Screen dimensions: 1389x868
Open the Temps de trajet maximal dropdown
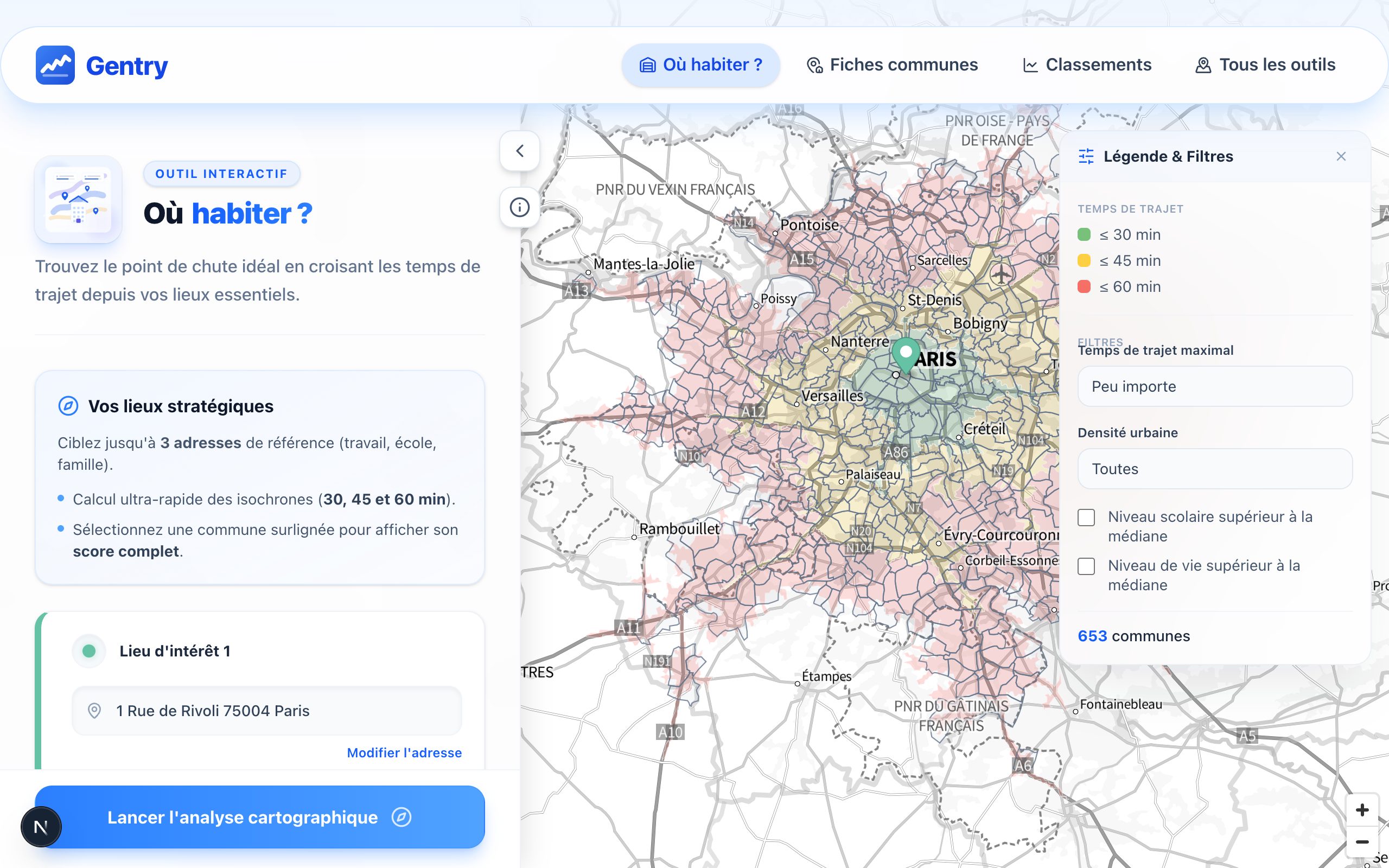(x=1214, y=386)
